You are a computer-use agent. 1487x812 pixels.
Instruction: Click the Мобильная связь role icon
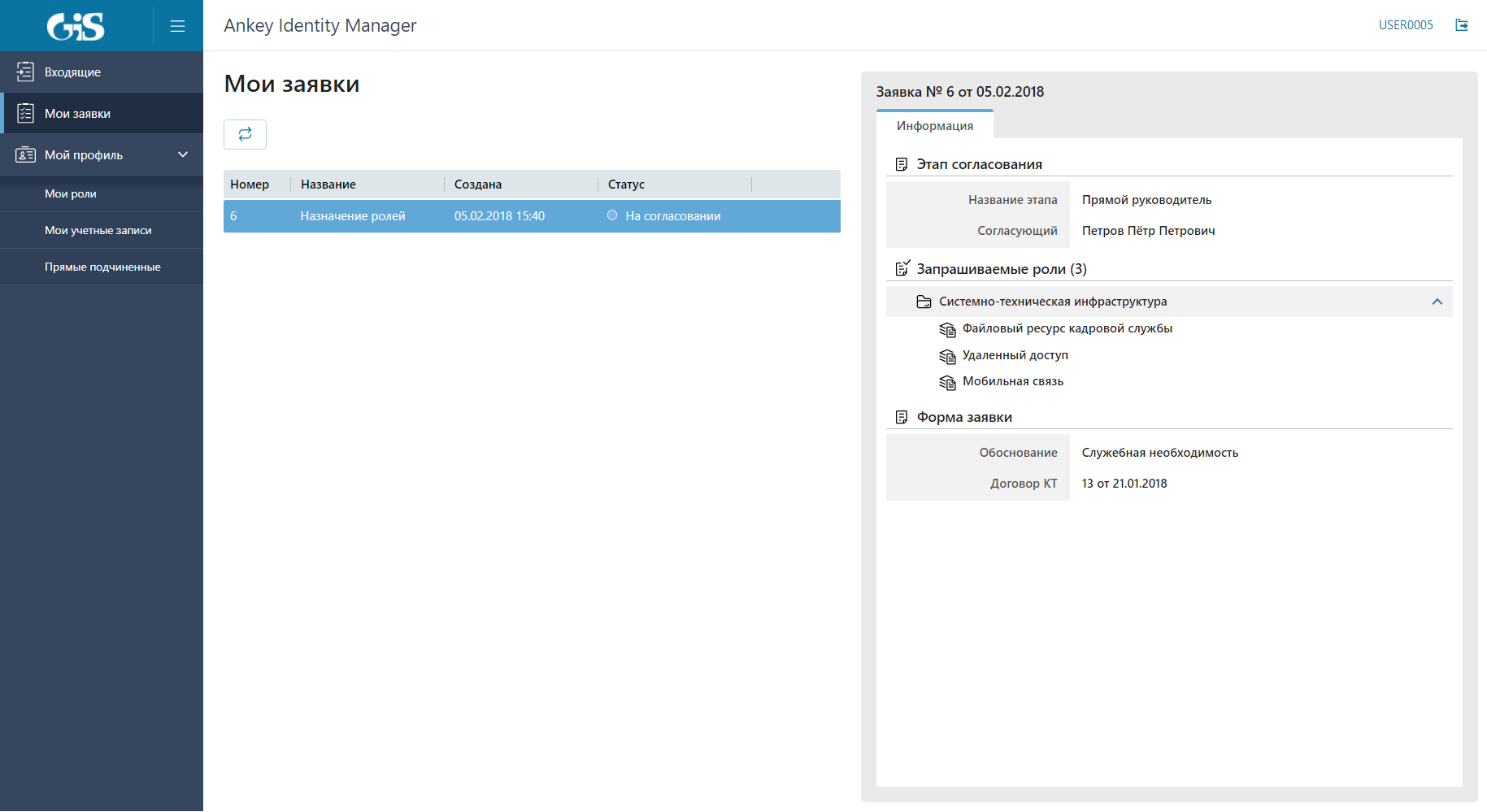[947, 382]
